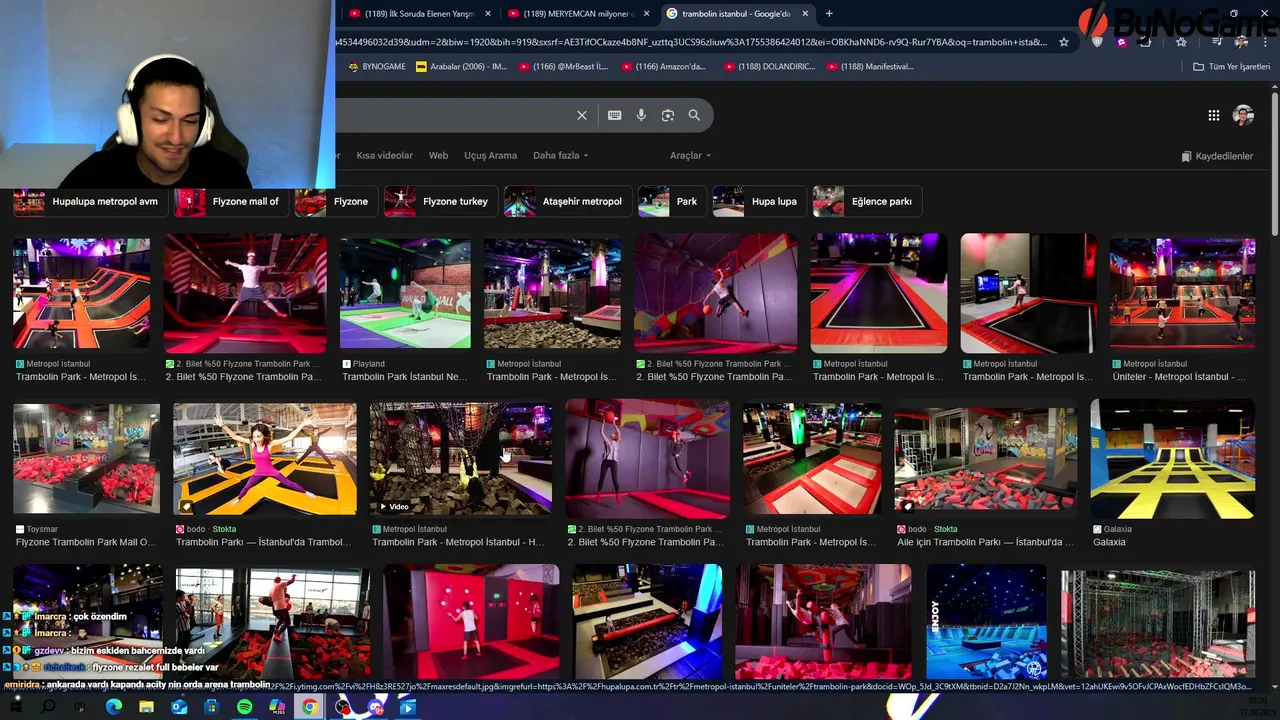The image size is (1280, 720).
Task: Search by image with Google Lens icon
Action: [x=668, y=115]
